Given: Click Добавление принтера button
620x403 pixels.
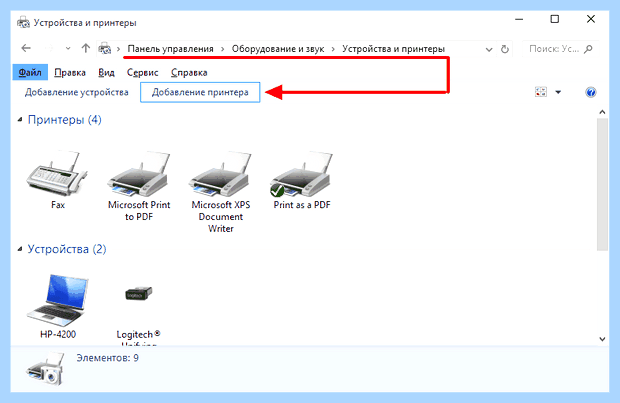Looking at the screenshot, I should (x=200, y=92).
